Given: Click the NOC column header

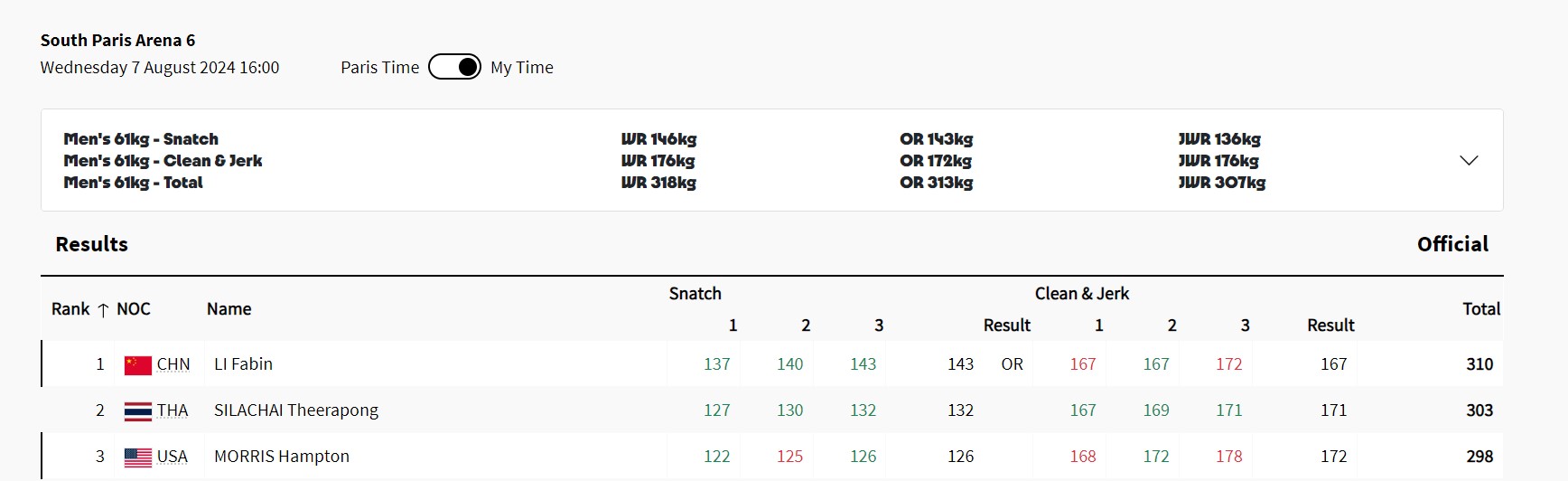Looking at the screenshot, I should point(134,309).
